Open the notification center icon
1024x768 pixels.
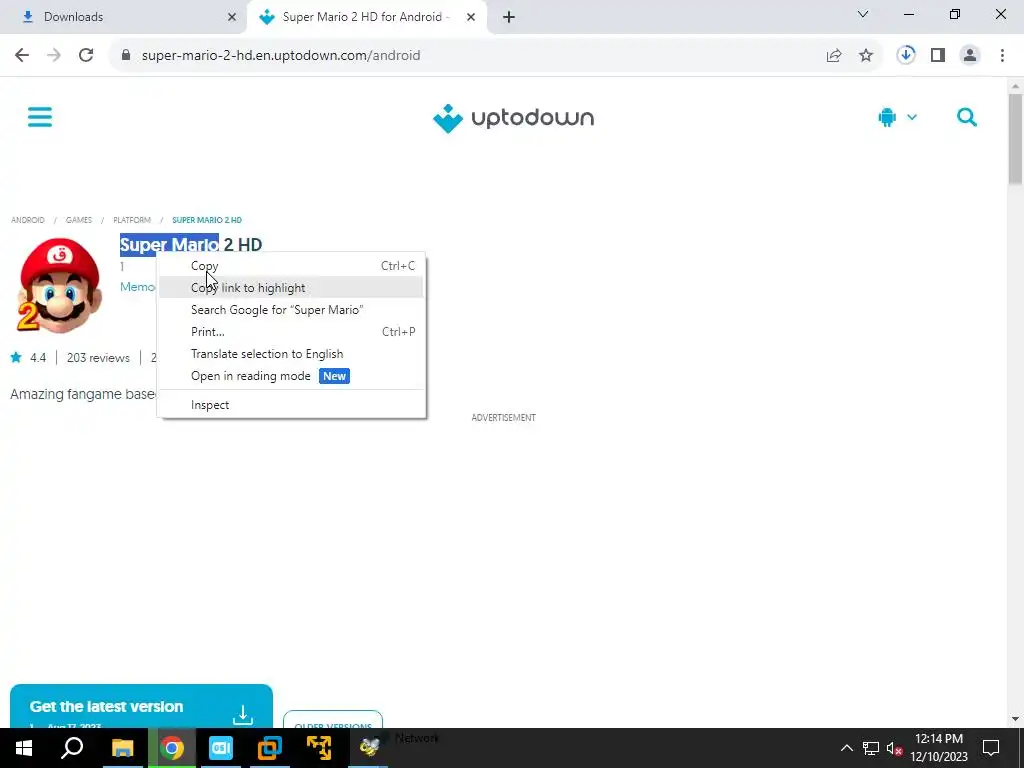click(991, 748)
